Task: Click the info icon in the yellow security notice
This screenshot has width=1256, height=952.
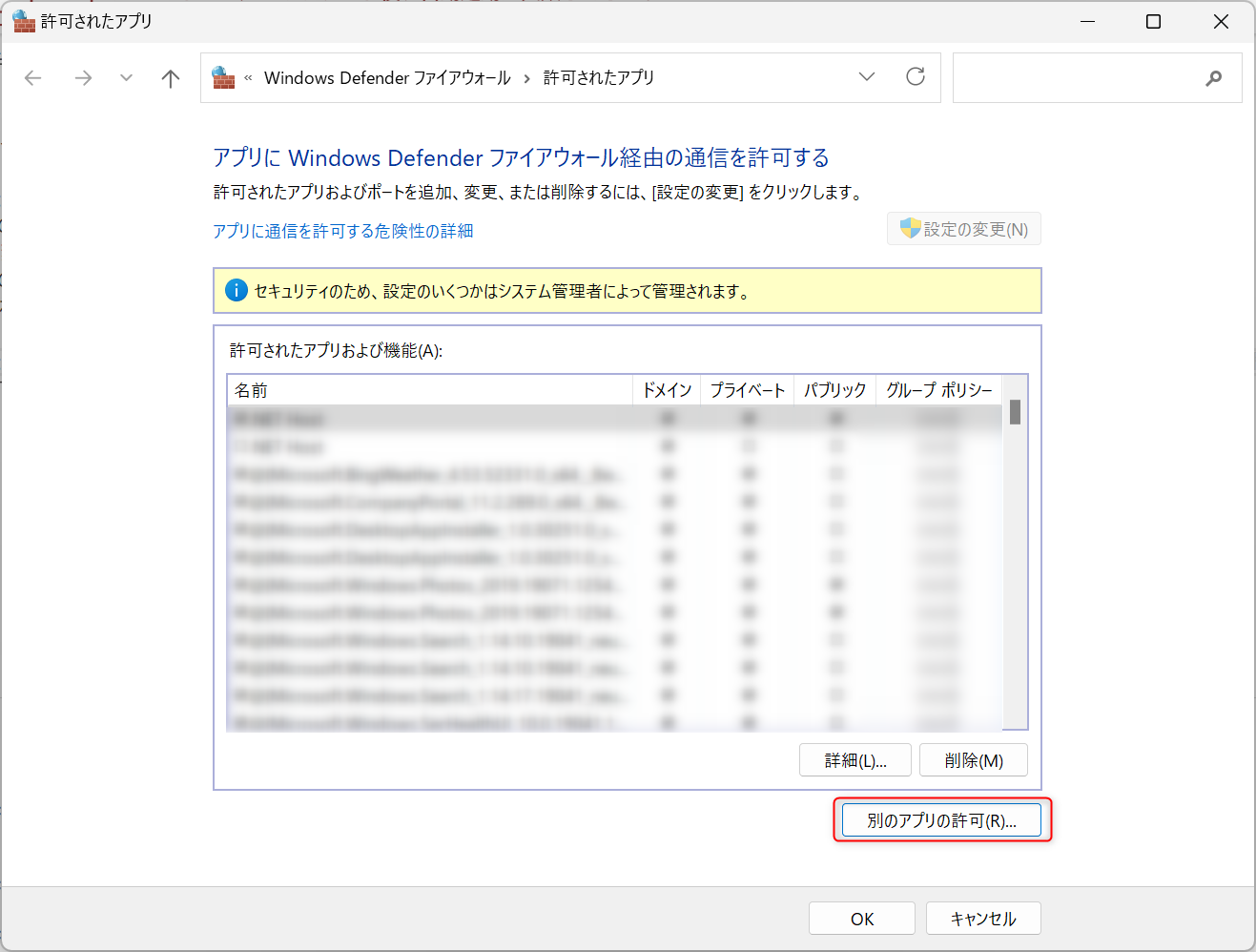Action: point(236,290)
